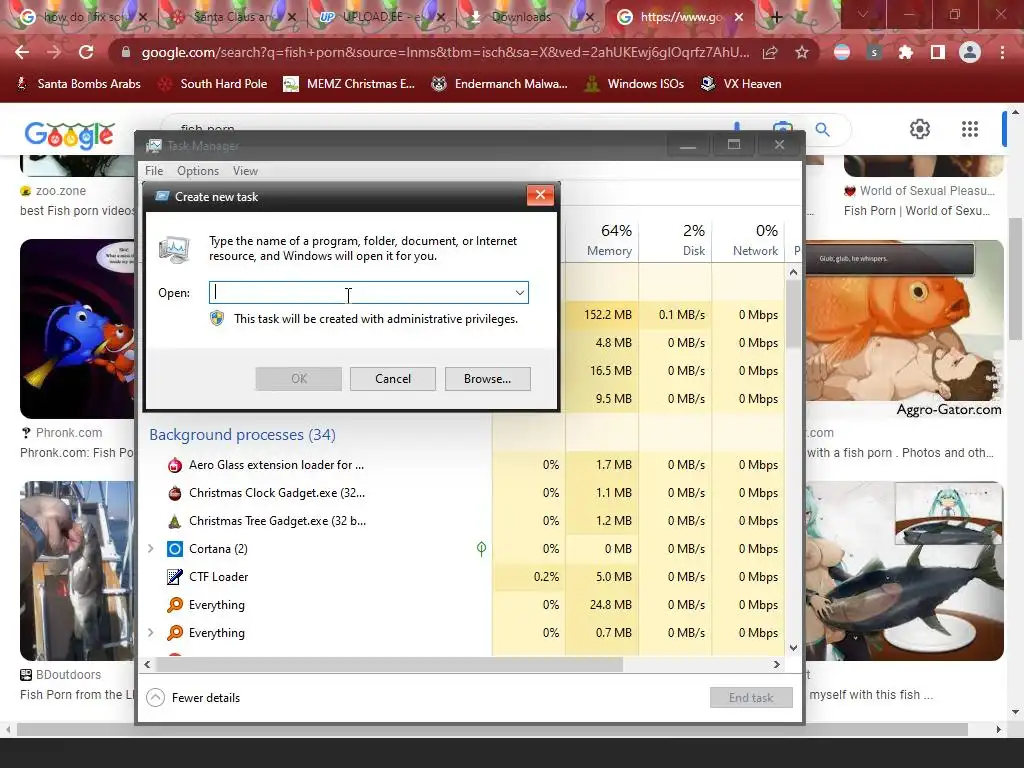This screenshot has width=1024, height=768.
Task: Open the Extensions puzzle icon
Action: [x=906, y=52]
